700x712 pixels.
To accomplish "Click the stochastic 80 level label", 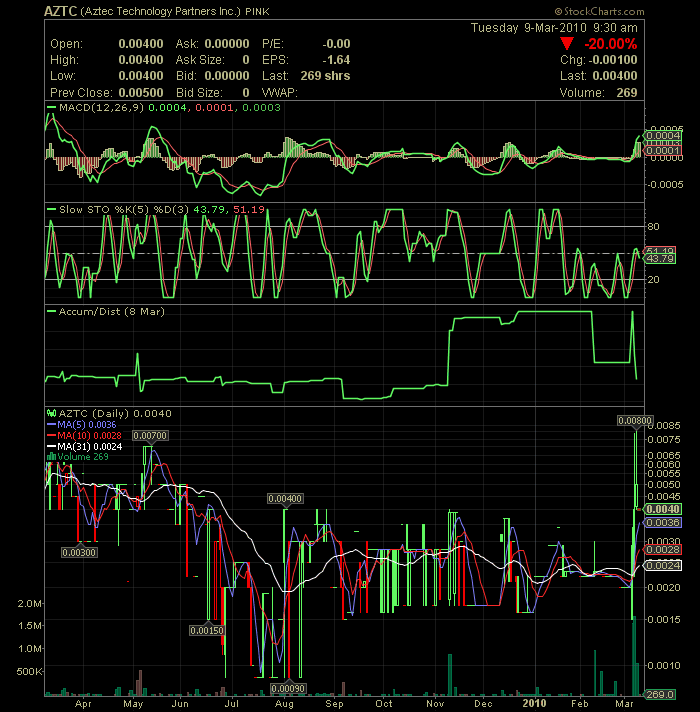I will click(653, 227).
